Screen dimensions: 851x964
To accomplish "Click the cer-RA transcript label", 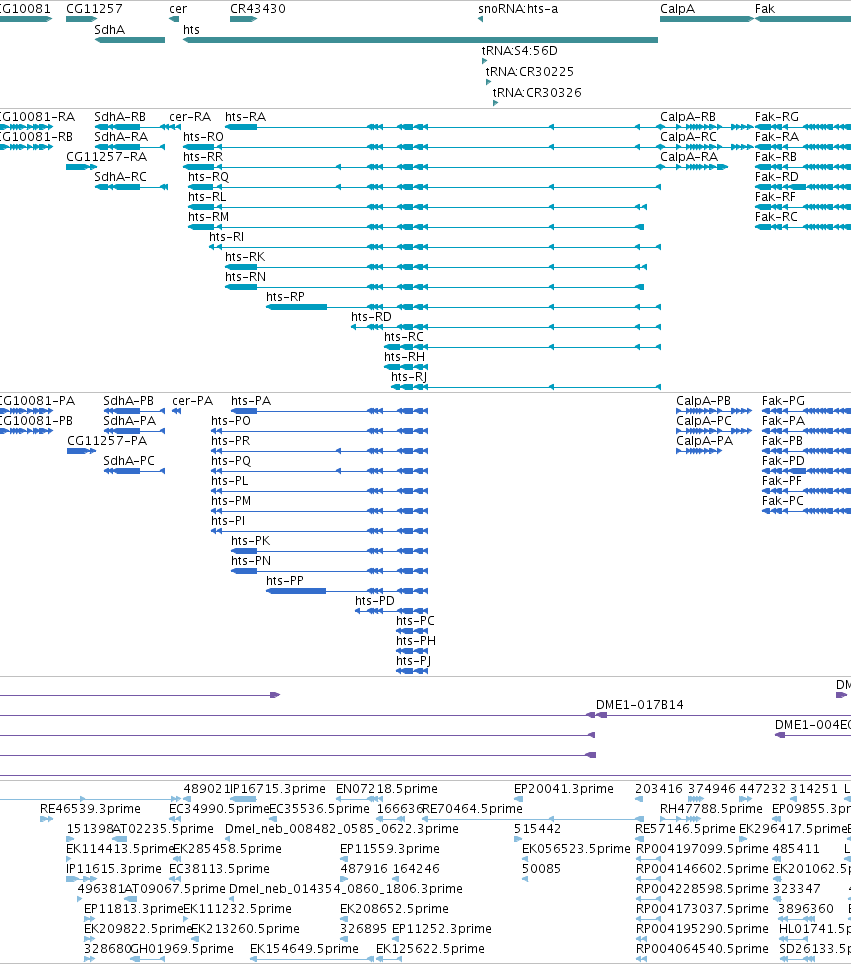I will click(x=190, y=117).
